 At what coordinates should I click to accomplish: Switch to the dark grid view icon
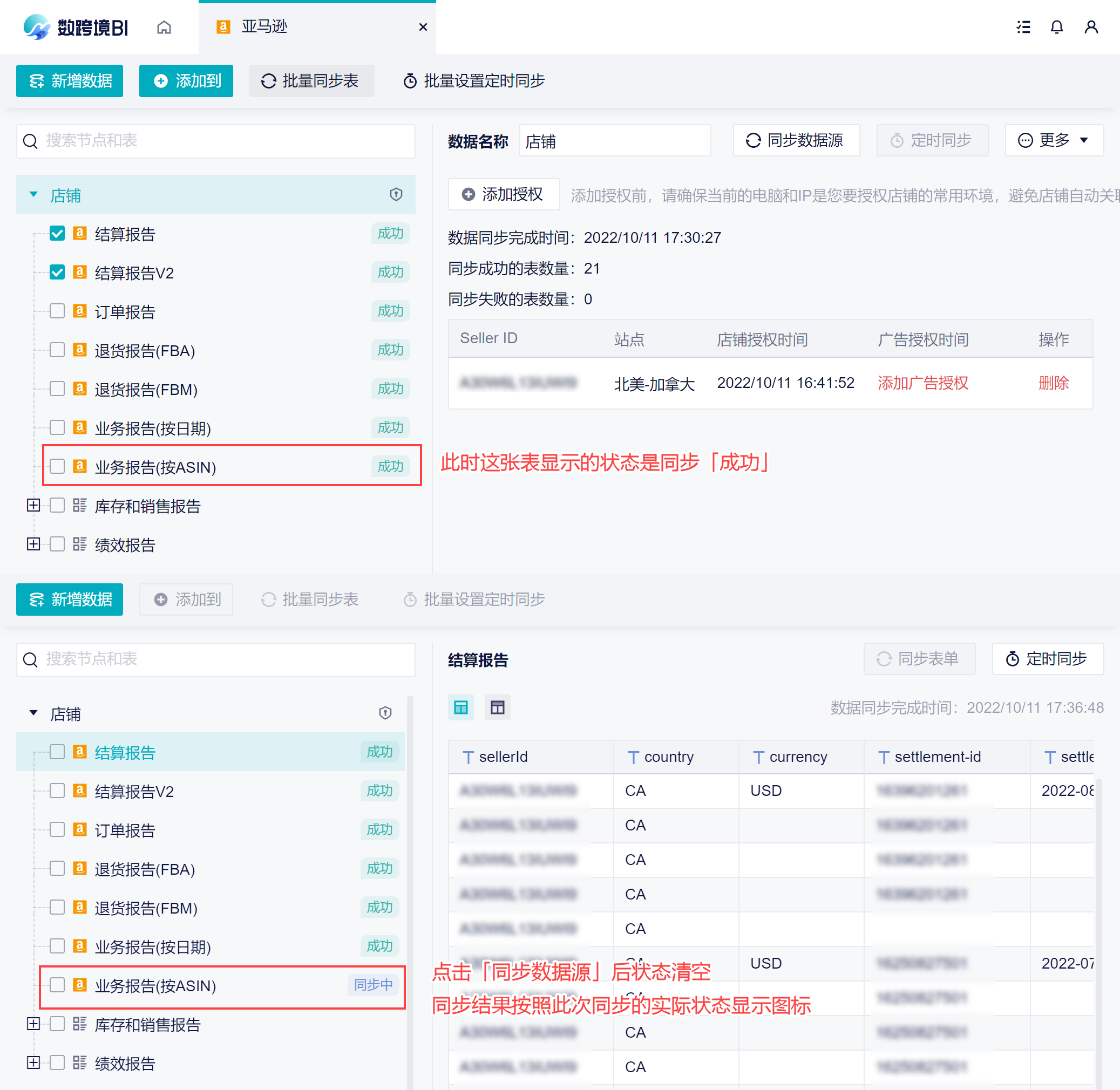click(497, 707)
